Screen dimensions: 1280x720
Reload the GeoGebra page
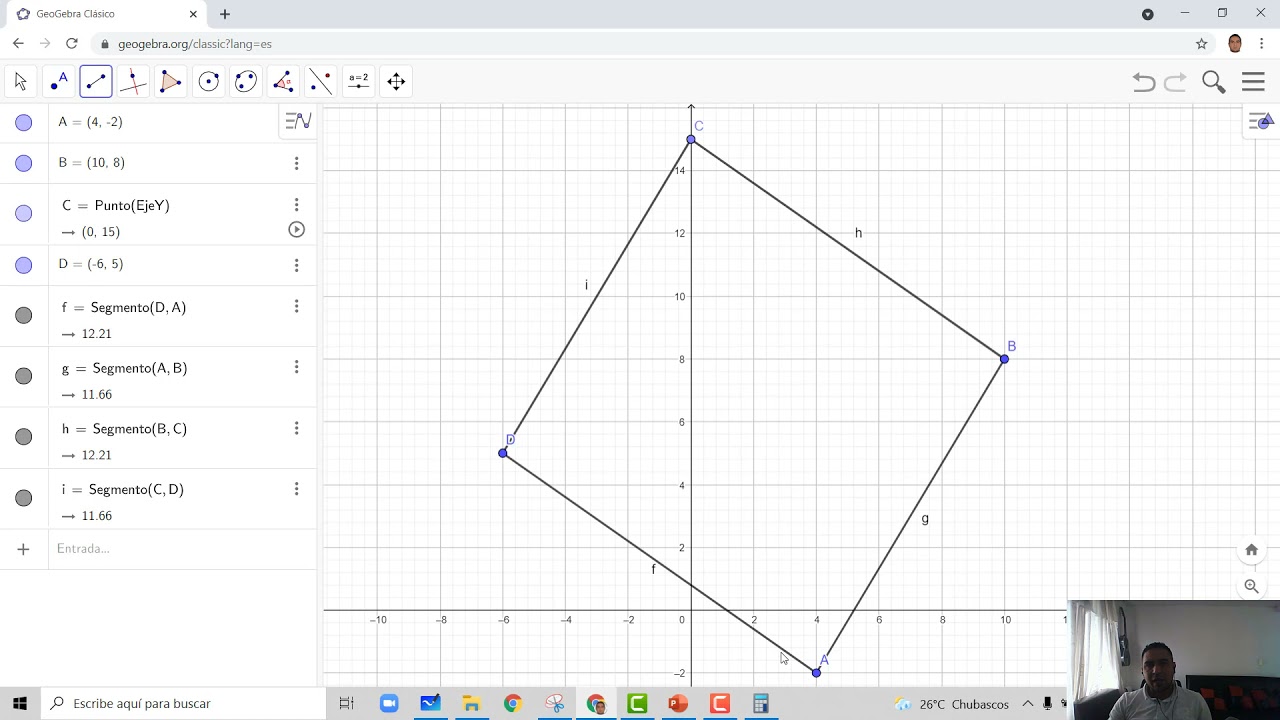[72, 44]
